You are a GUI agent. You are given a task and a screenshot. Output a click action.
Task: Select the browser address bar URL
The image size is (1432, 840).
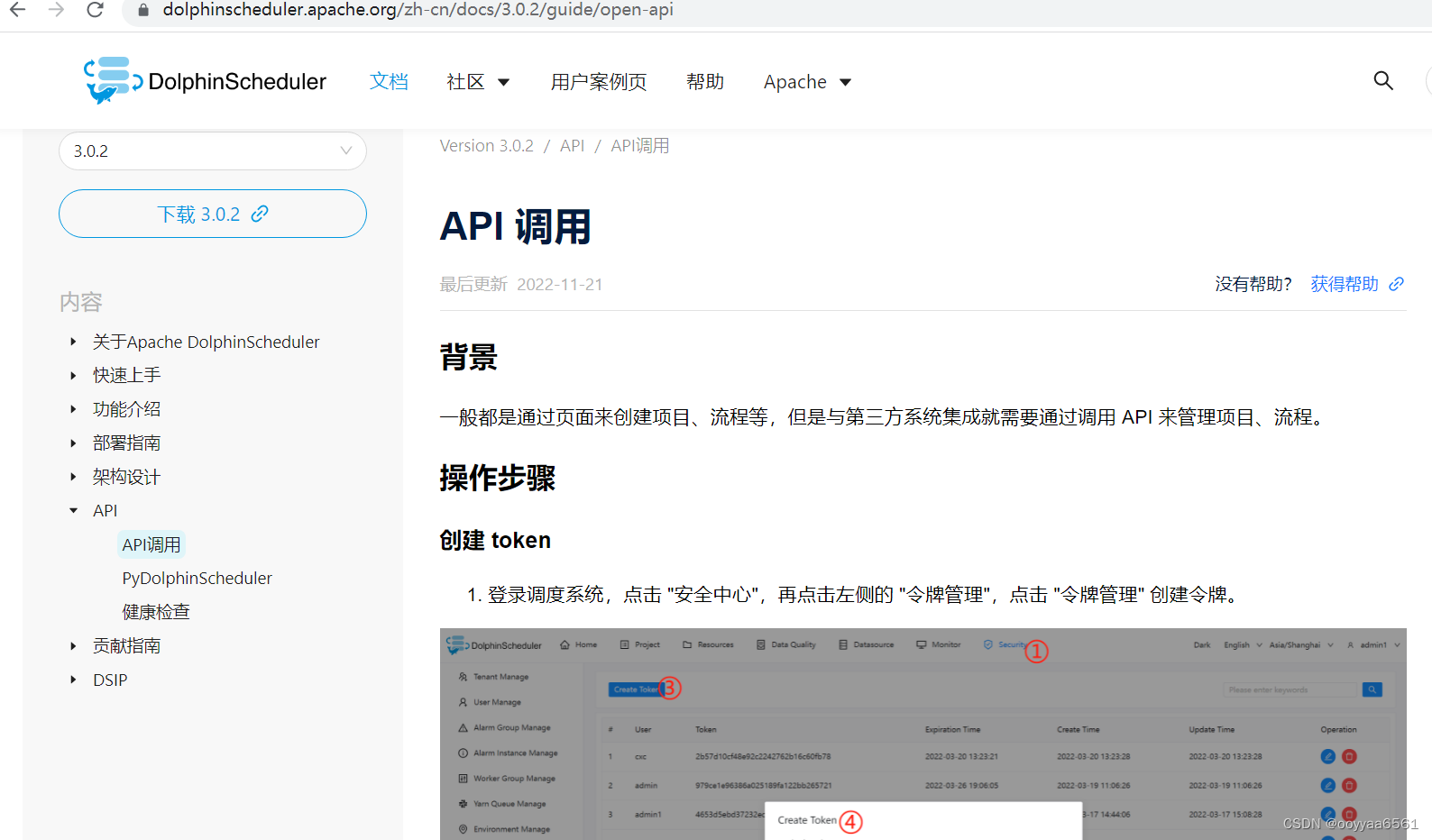(418, 10)
